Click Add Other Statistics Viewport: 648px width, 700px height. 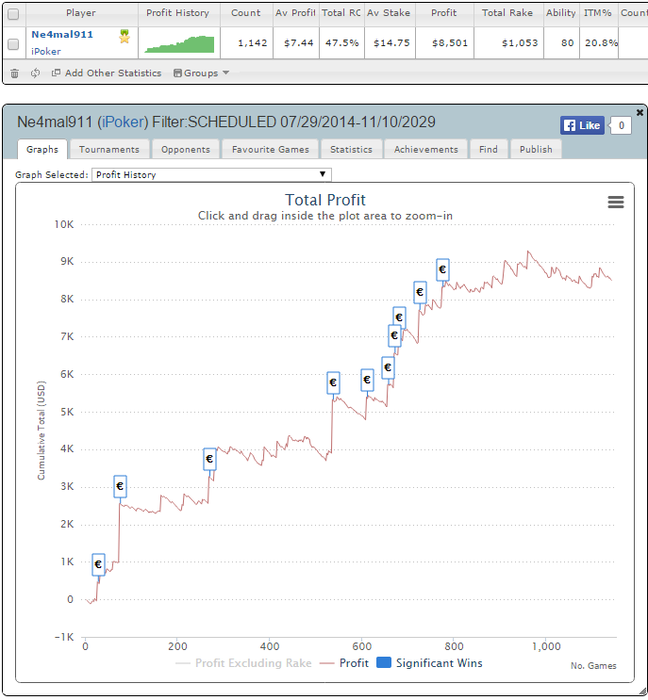107,73
